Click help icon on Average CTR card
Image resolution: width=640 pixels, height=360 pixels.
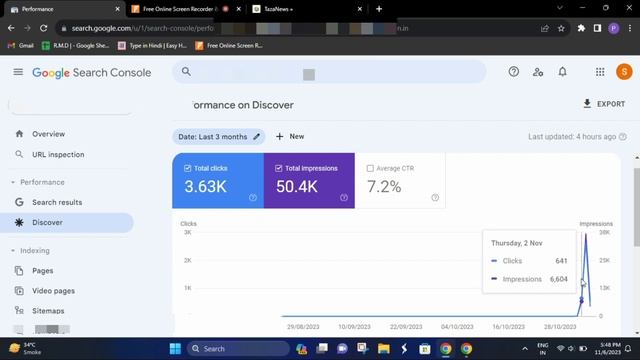click(435, 198)
